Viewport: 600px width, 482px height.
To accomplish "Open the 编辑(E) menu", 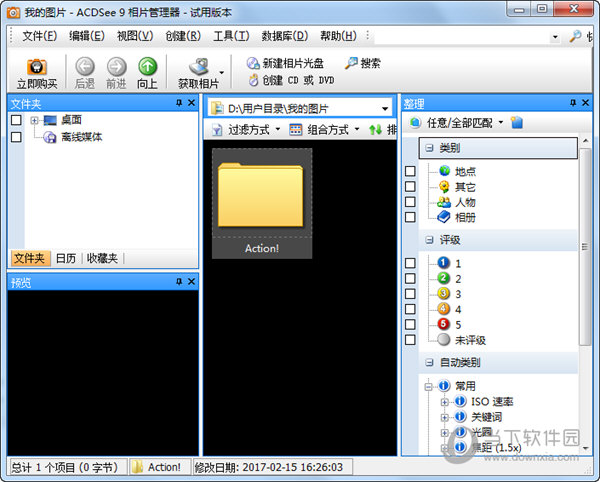I will [x=87, y=36].
